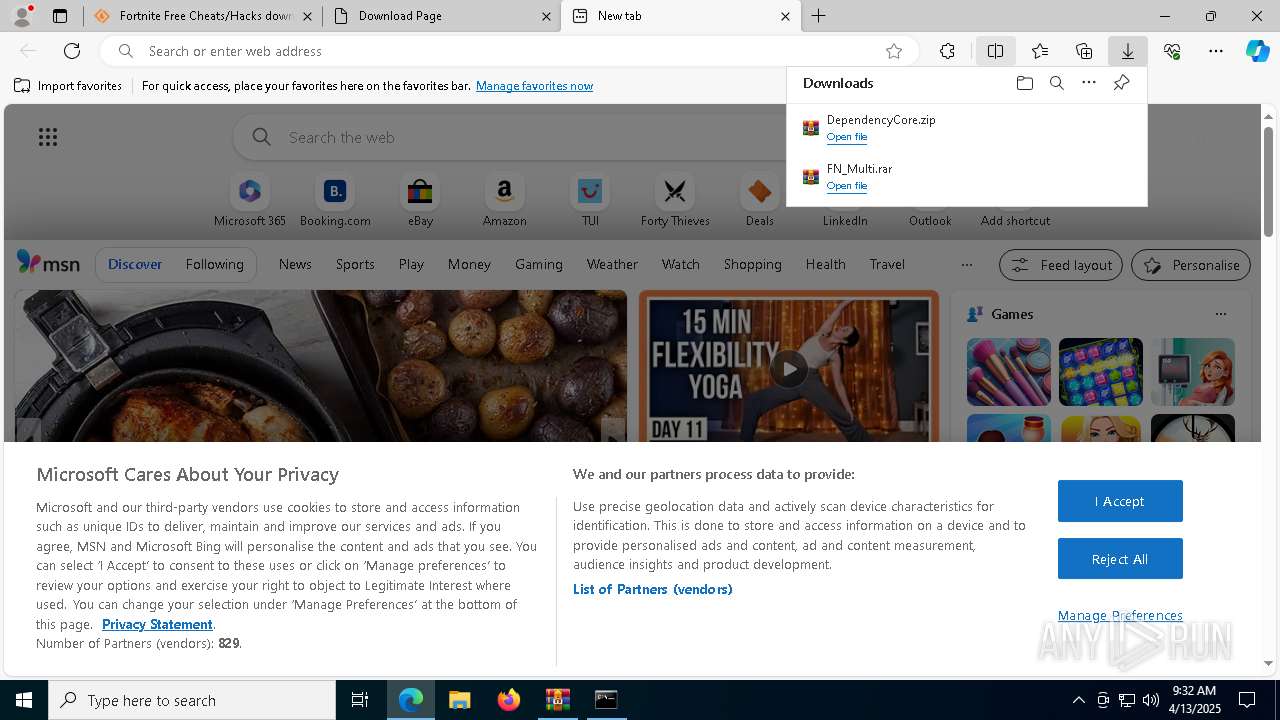Open the TUI shortcut

[x=590, y=200]
